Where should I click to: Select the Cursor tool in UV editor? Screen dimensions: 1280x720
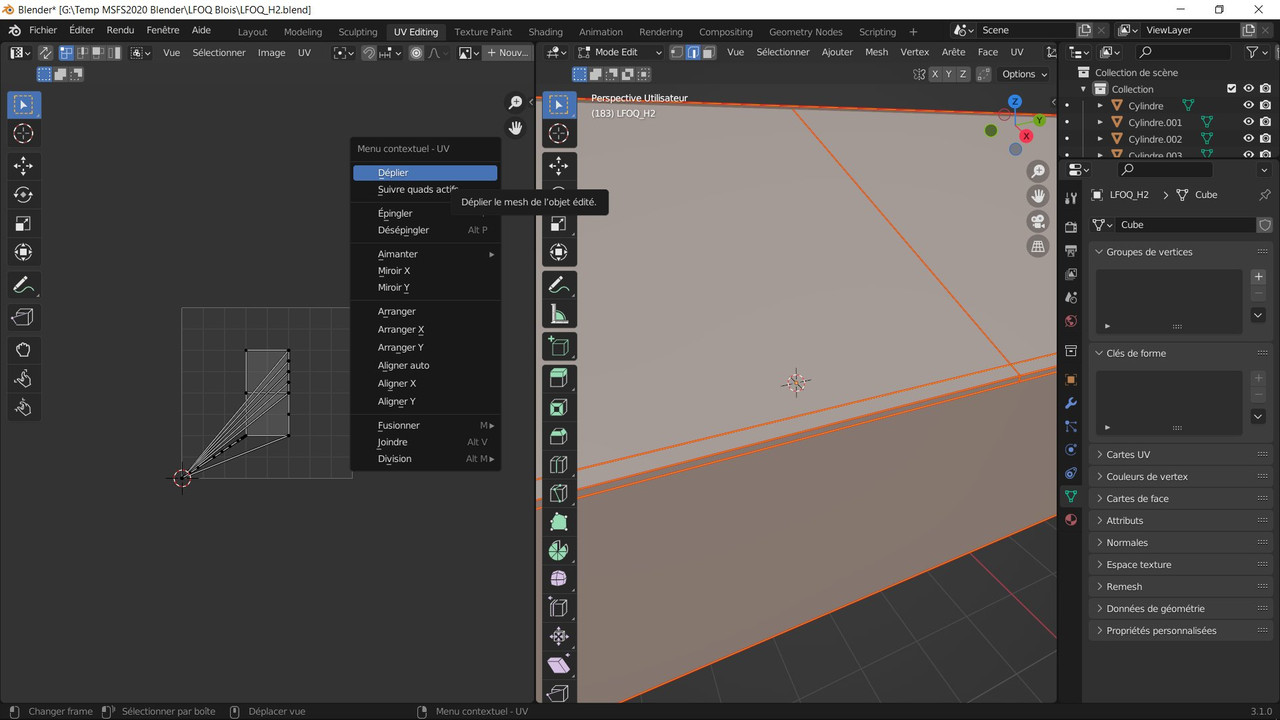pos(24,134)
